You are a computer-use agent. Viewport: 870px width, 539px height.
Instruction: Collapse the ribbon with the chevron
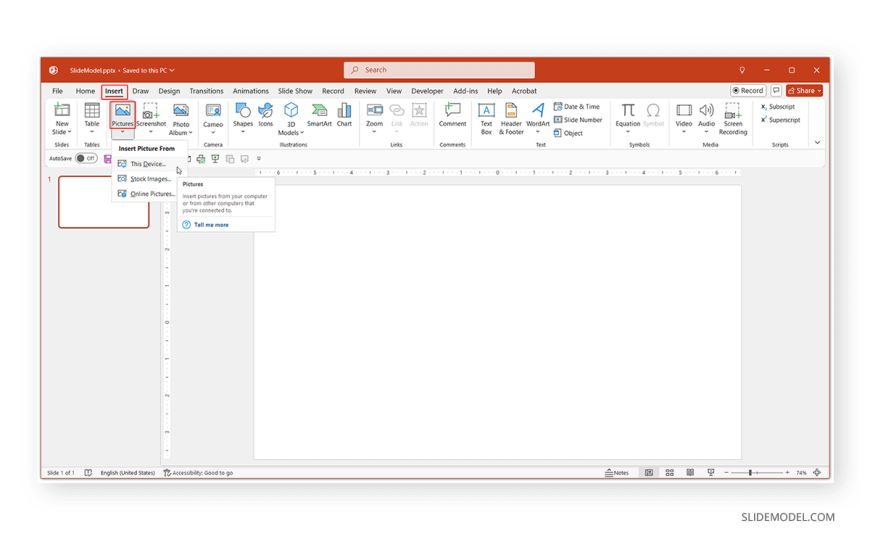[x=817, y=143]
